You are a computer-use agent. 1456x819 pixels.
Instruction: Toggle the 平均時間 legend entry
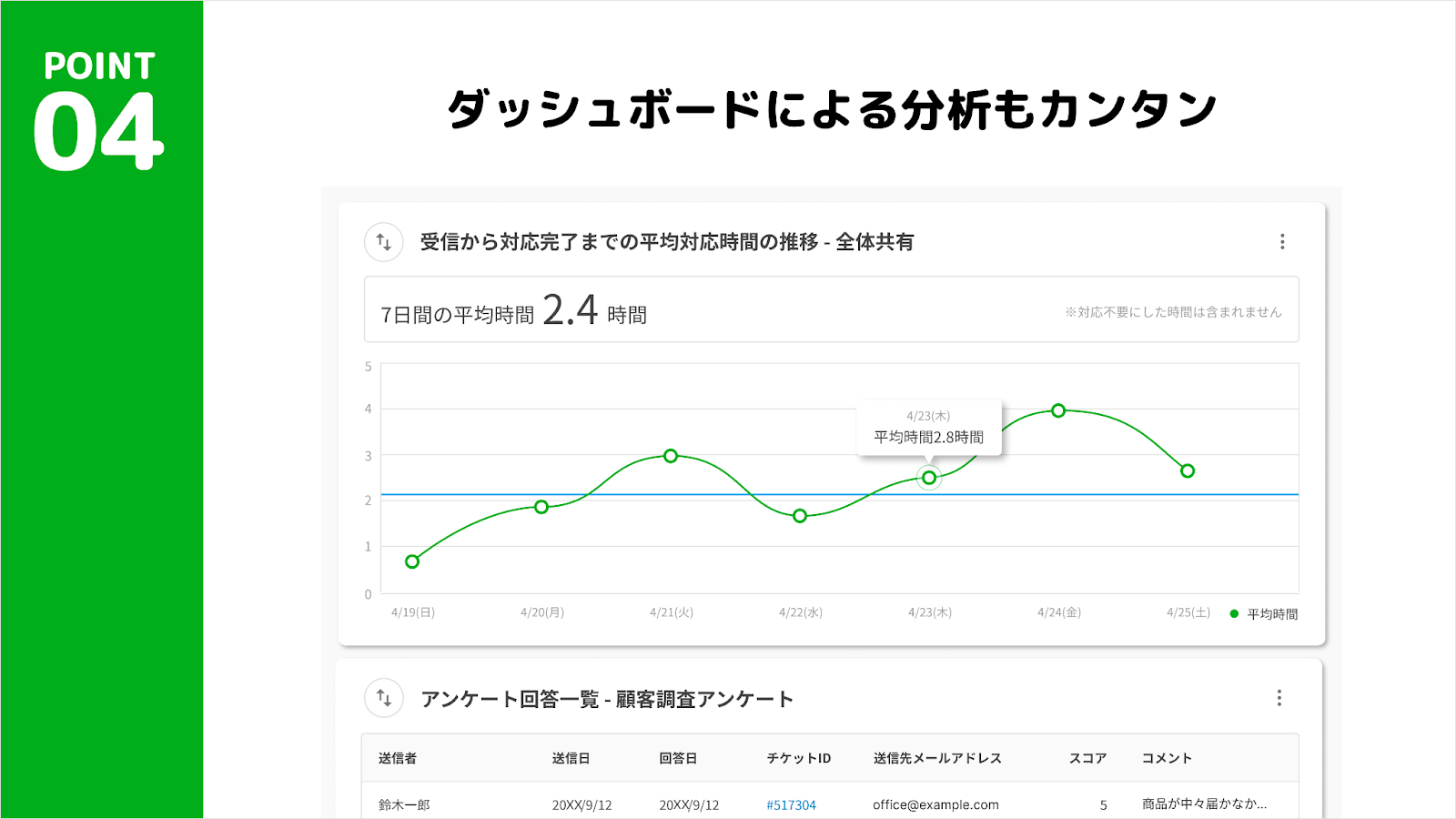tap(1264, 614)
